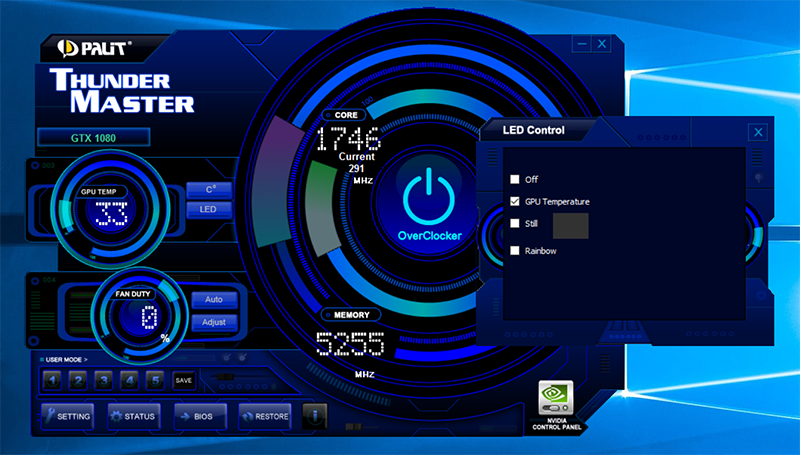Screen dimensions: 800x455
Task: Open the STATUS panel
Action: click(134, 416)
